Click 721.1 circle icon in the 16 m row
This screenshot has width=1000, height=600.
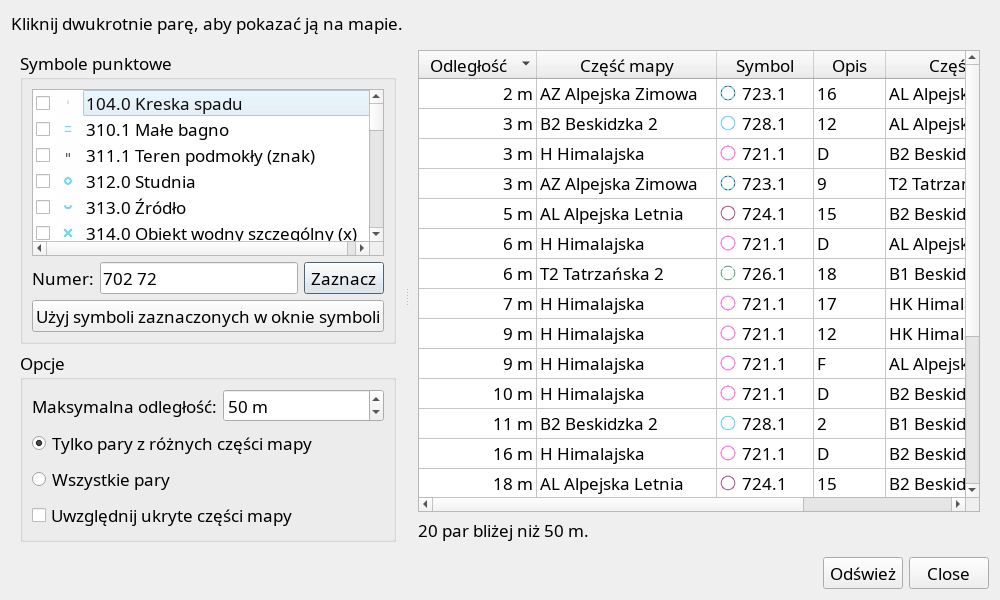(x=728, y=453)
